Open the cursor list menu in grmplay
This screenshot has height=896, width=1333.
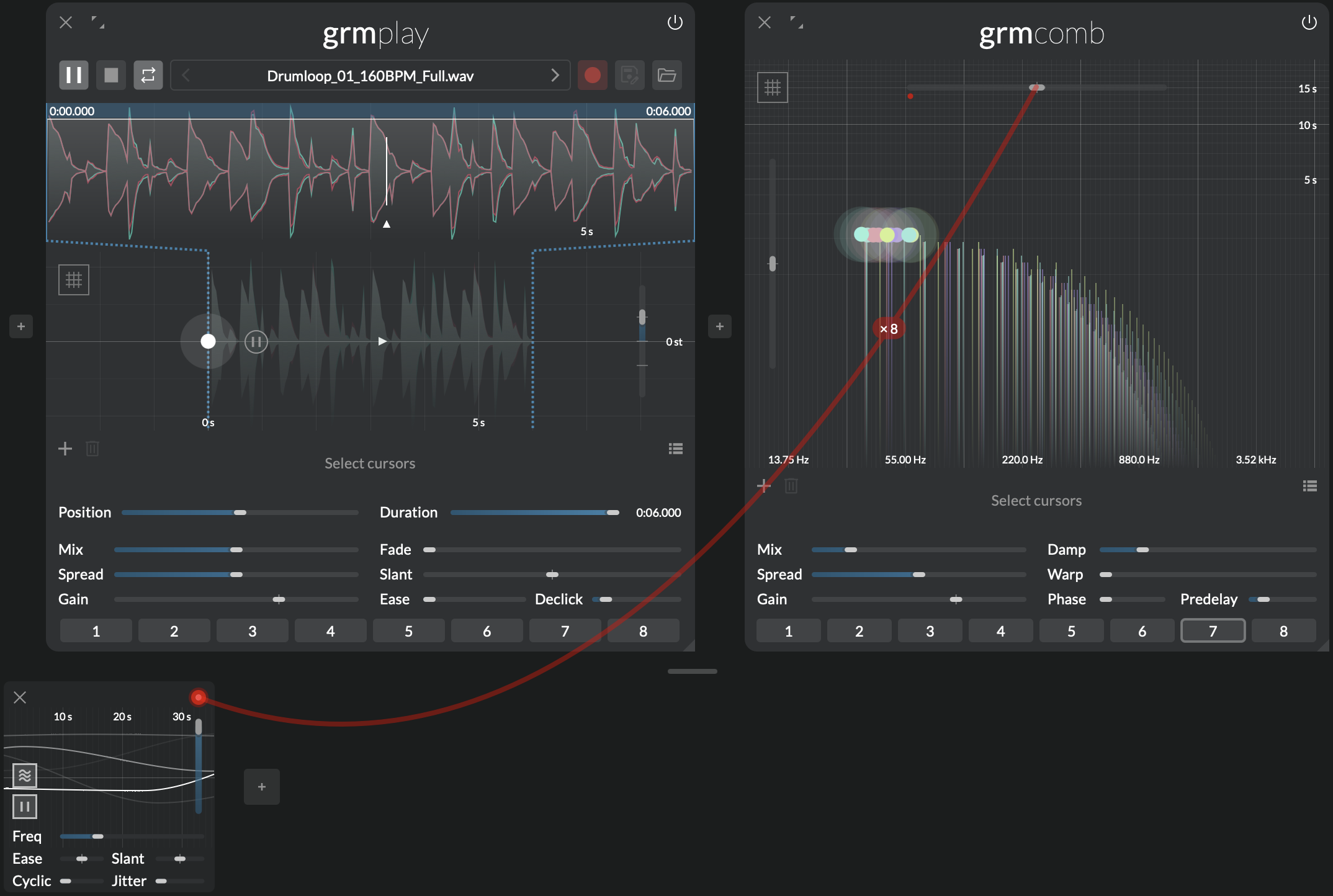click(675, 449)
